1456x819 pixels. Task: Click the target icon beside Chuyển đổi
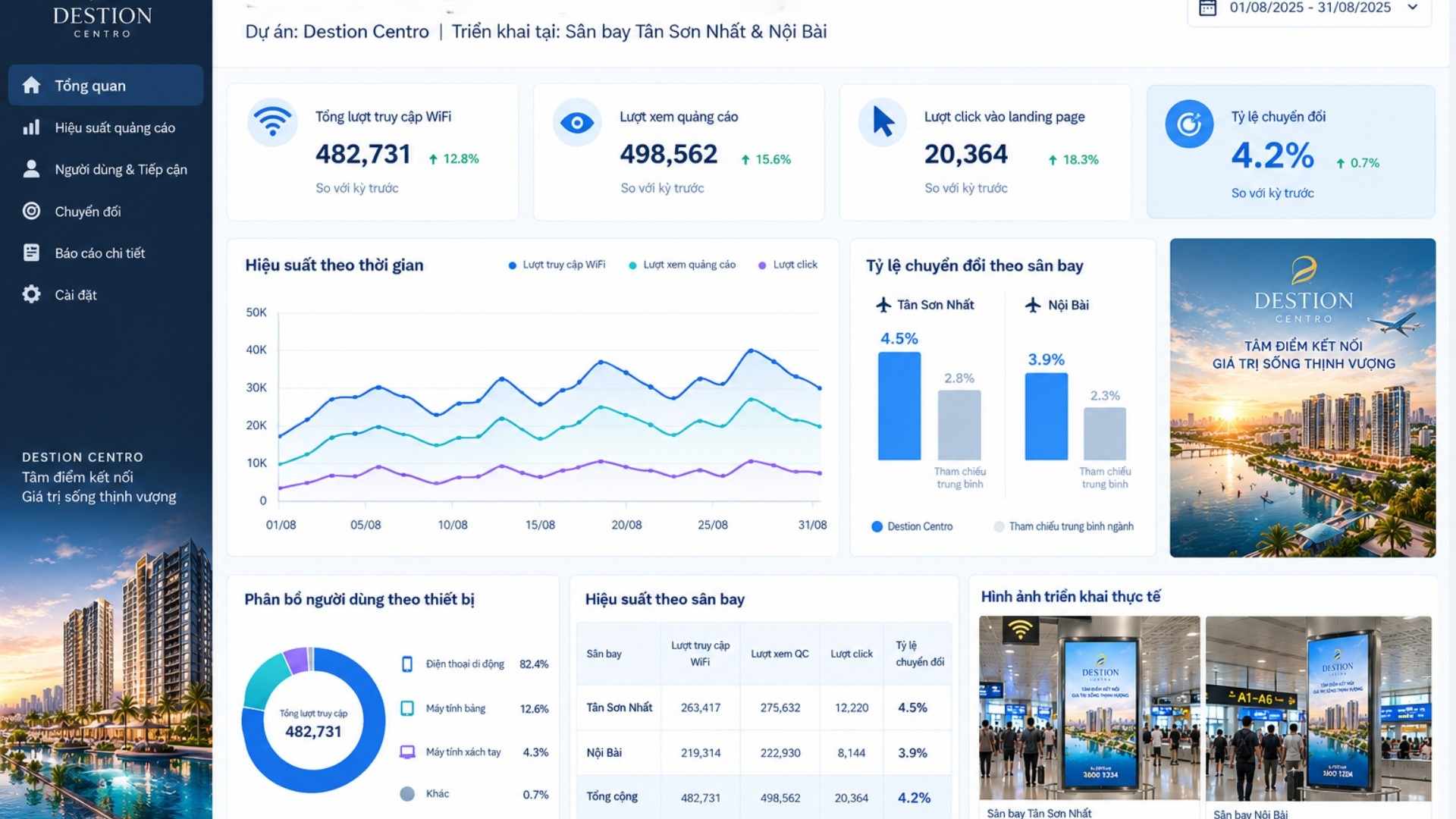click(x=31, y=211)
